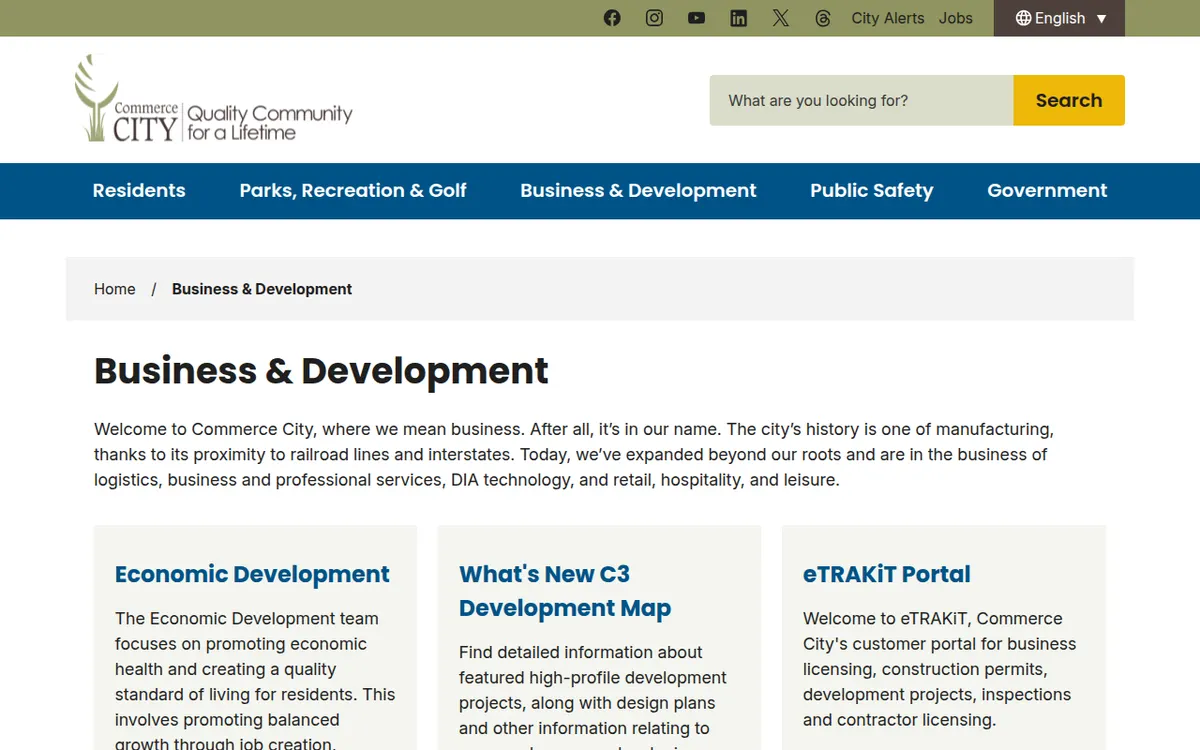Click the 'Welcome to Commerce City' intro paragraph
Viewport: 1200px width, 750px height.
pyautogui.click(x=574, y=454)
